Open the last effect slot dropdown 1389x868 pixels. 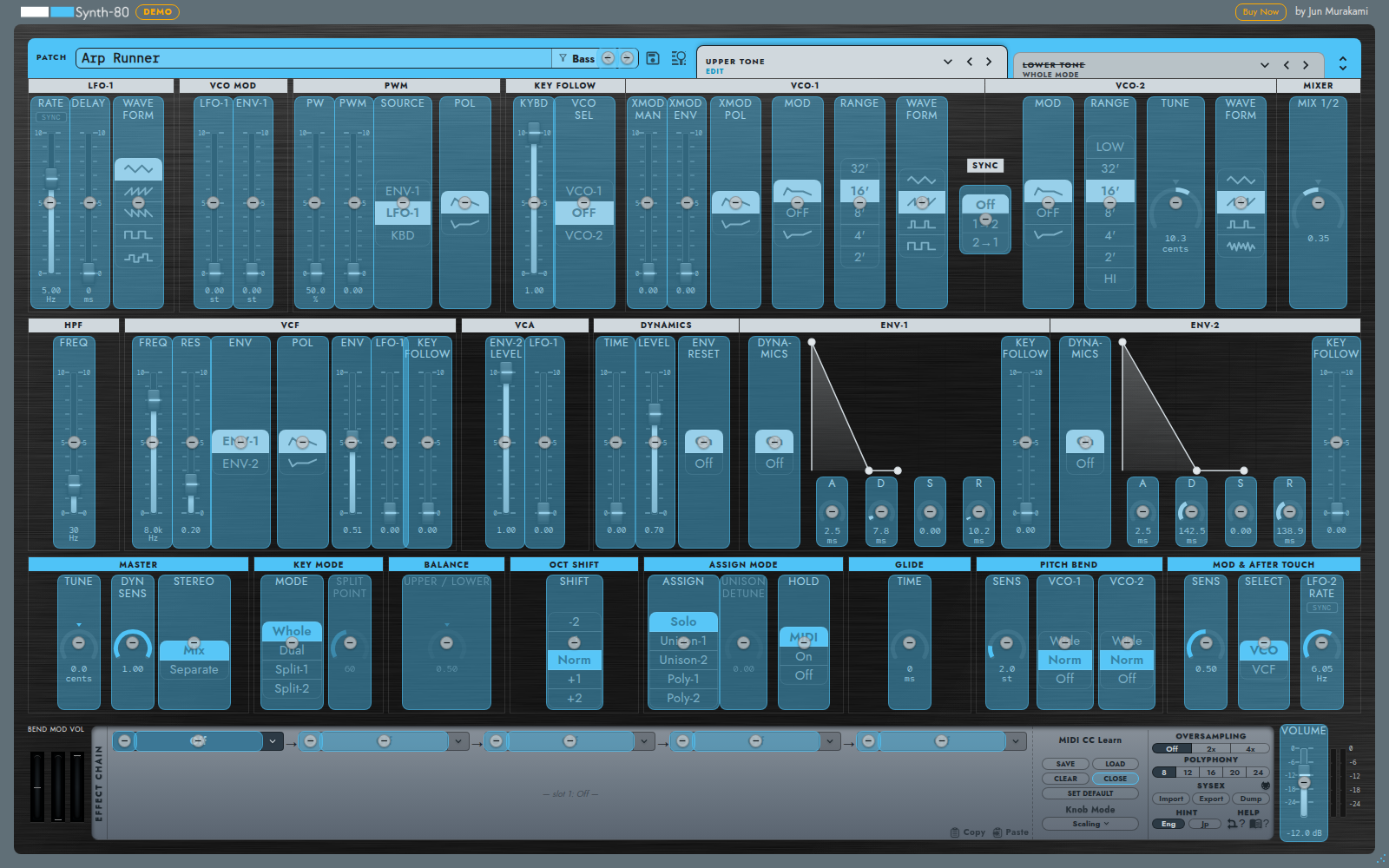[1016, 741]
